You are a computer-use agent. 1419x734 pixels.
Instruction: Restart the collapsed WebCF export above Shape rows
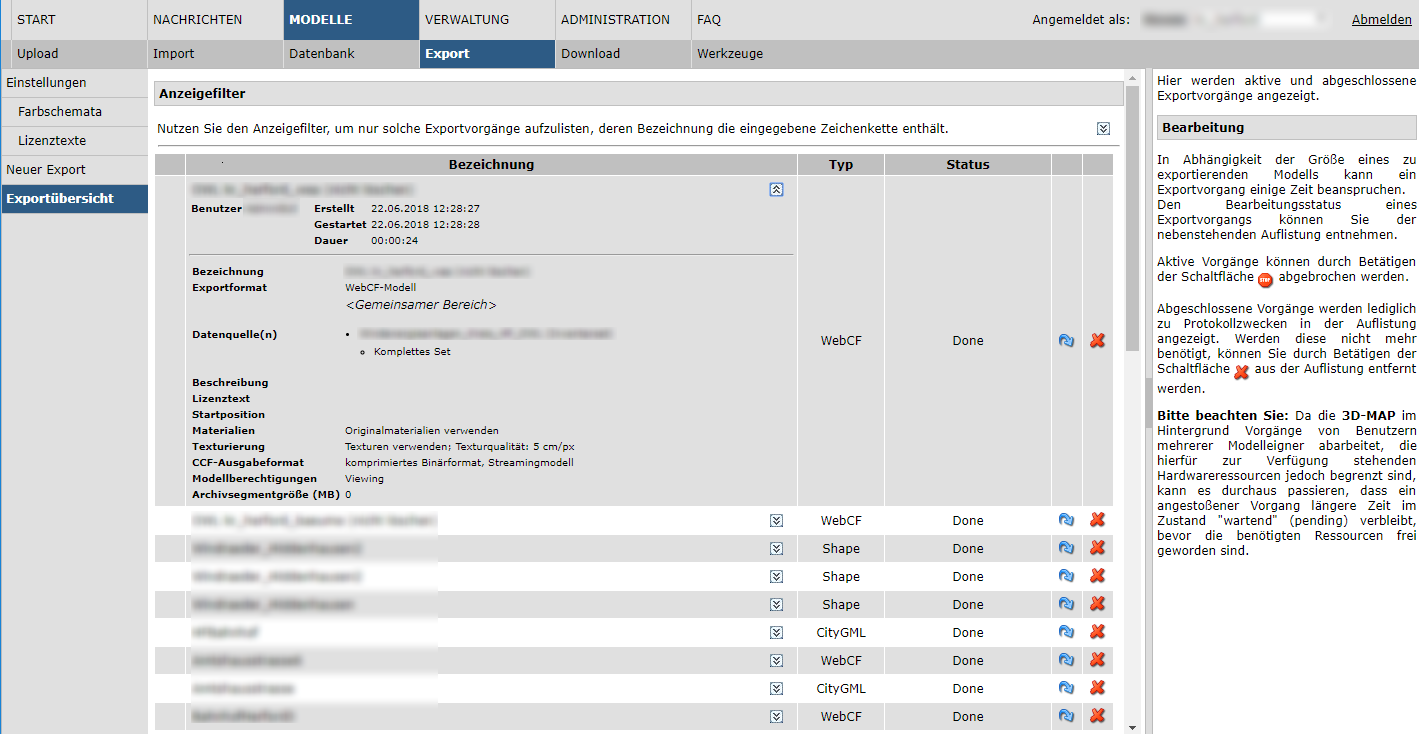click(x=1066, y=520)
